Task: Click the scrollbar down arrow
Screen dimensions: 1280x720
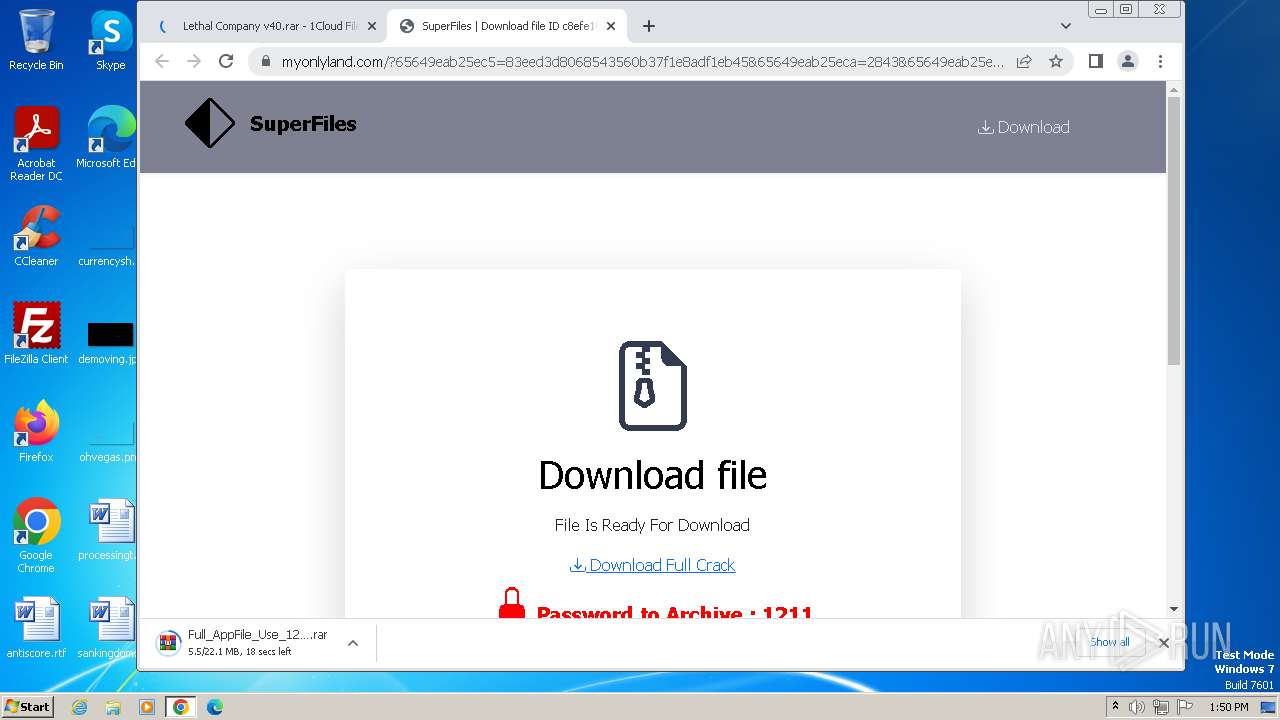Action: click(1174, 609)
